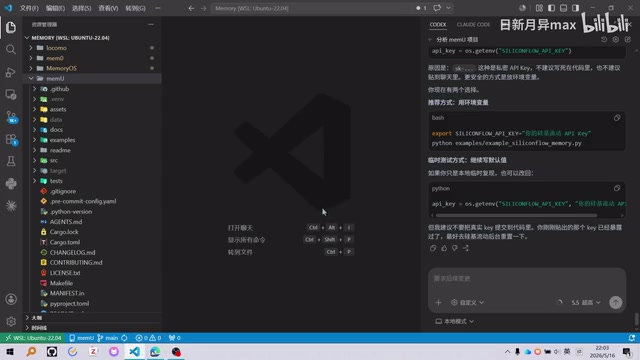
Task: Open explorer panel more actions menu
Action: (151, 24)
